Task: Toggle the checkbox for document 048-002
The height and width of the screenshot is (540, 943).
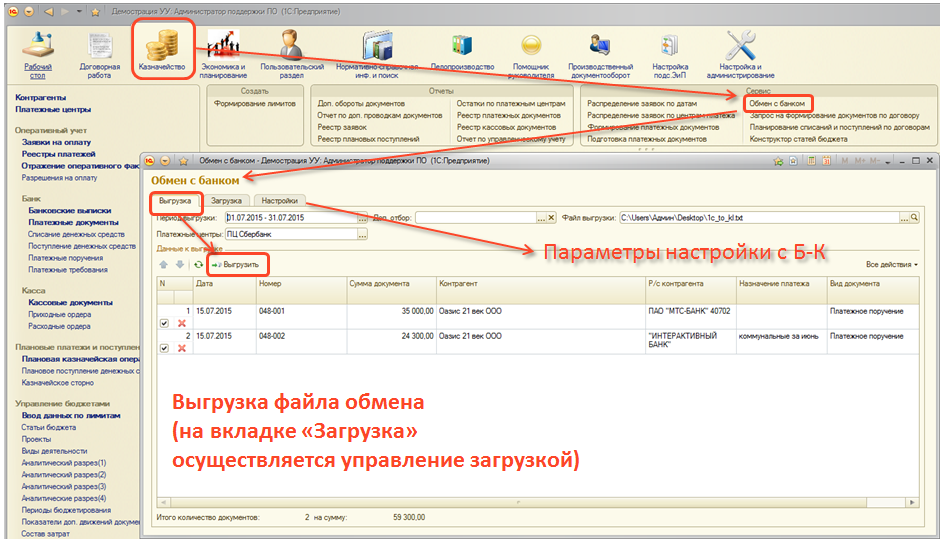Action: pos(164,348)
